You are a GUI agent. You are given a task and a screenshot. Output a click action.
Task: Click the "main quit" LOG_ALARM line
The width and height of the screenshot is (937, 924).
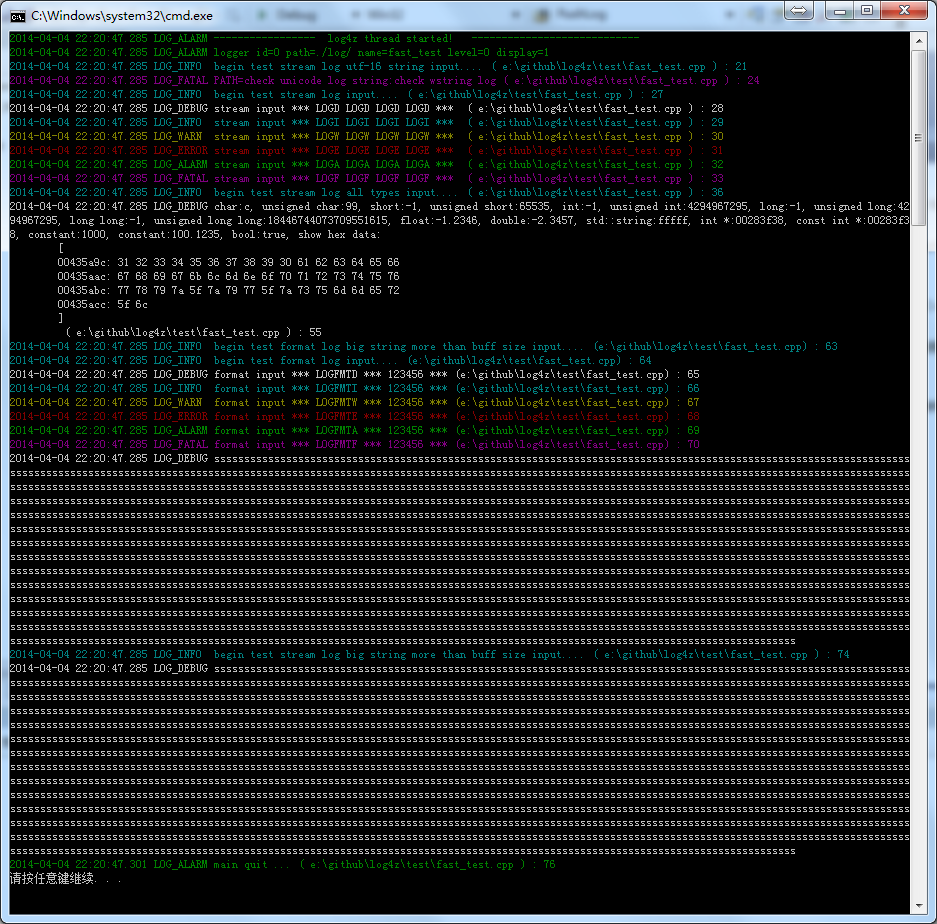280,864
